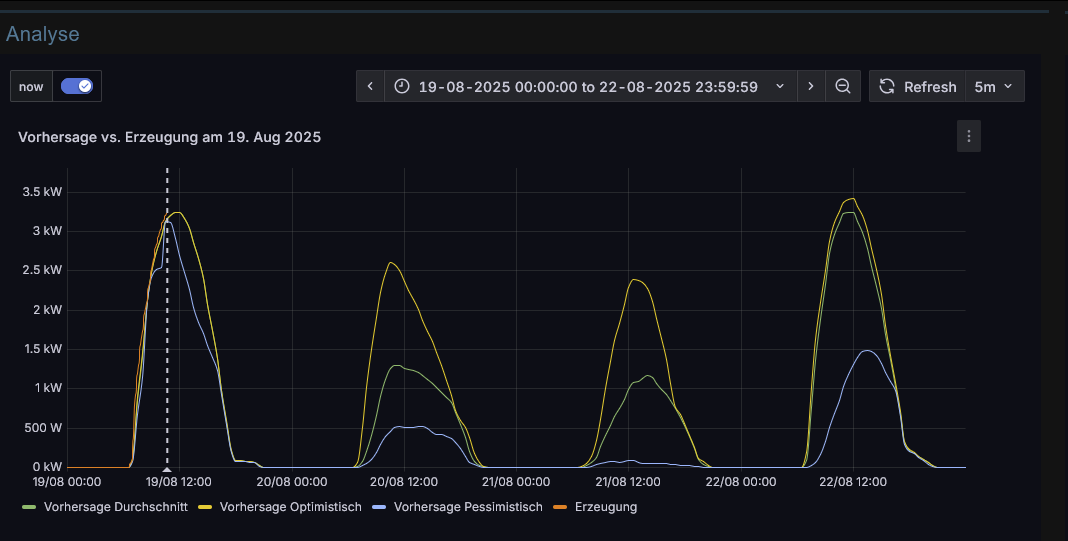Click blue color swatch of Vorhersage Pessimistisch
This screenshot has width=1068, height=541.
pyautogui.click(x=379, y=507)
